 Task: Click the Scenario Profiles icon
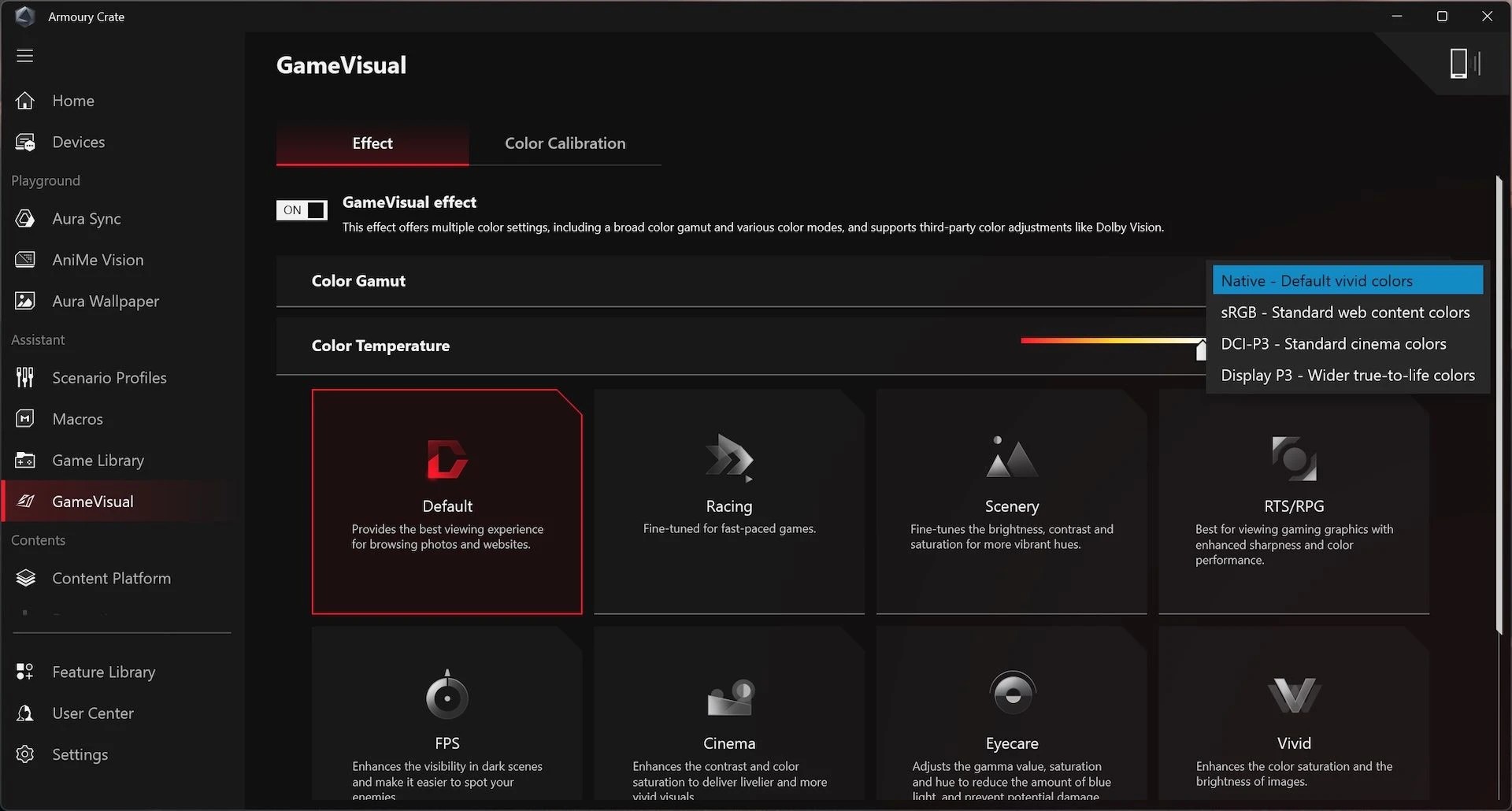(x=24, y=377)
